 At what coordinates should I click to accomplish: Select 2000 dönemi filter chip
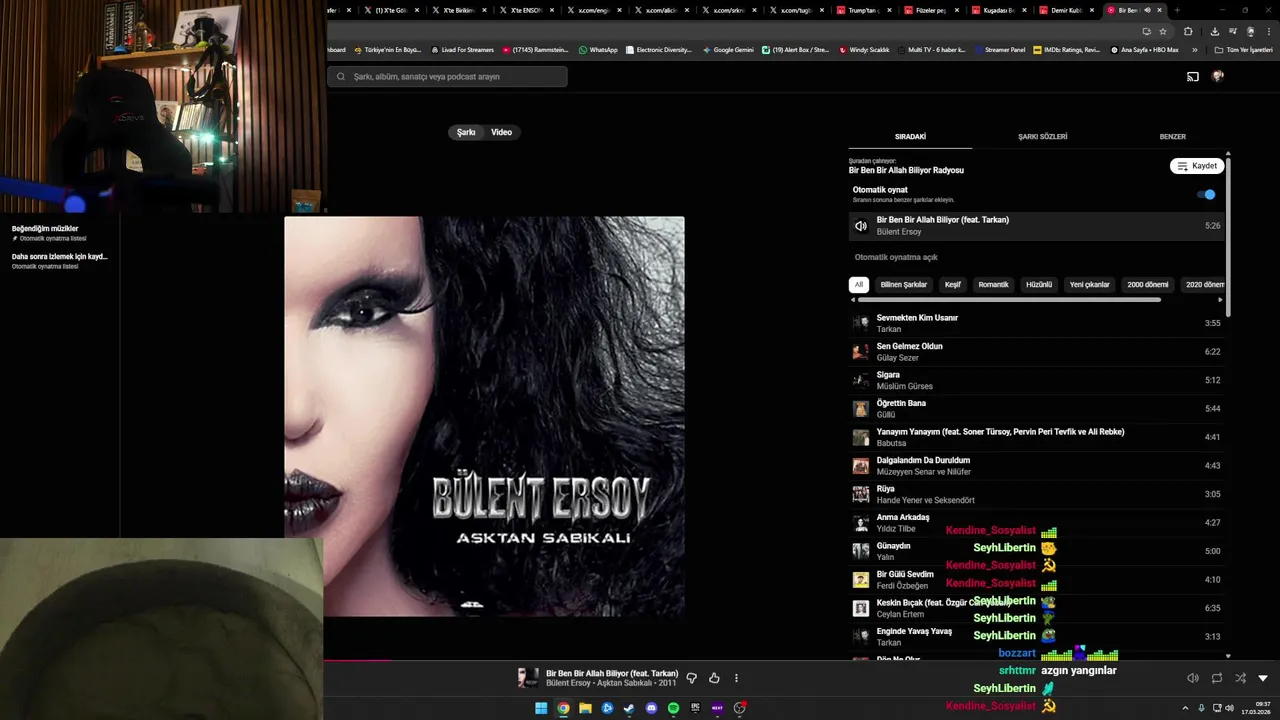1148,285
